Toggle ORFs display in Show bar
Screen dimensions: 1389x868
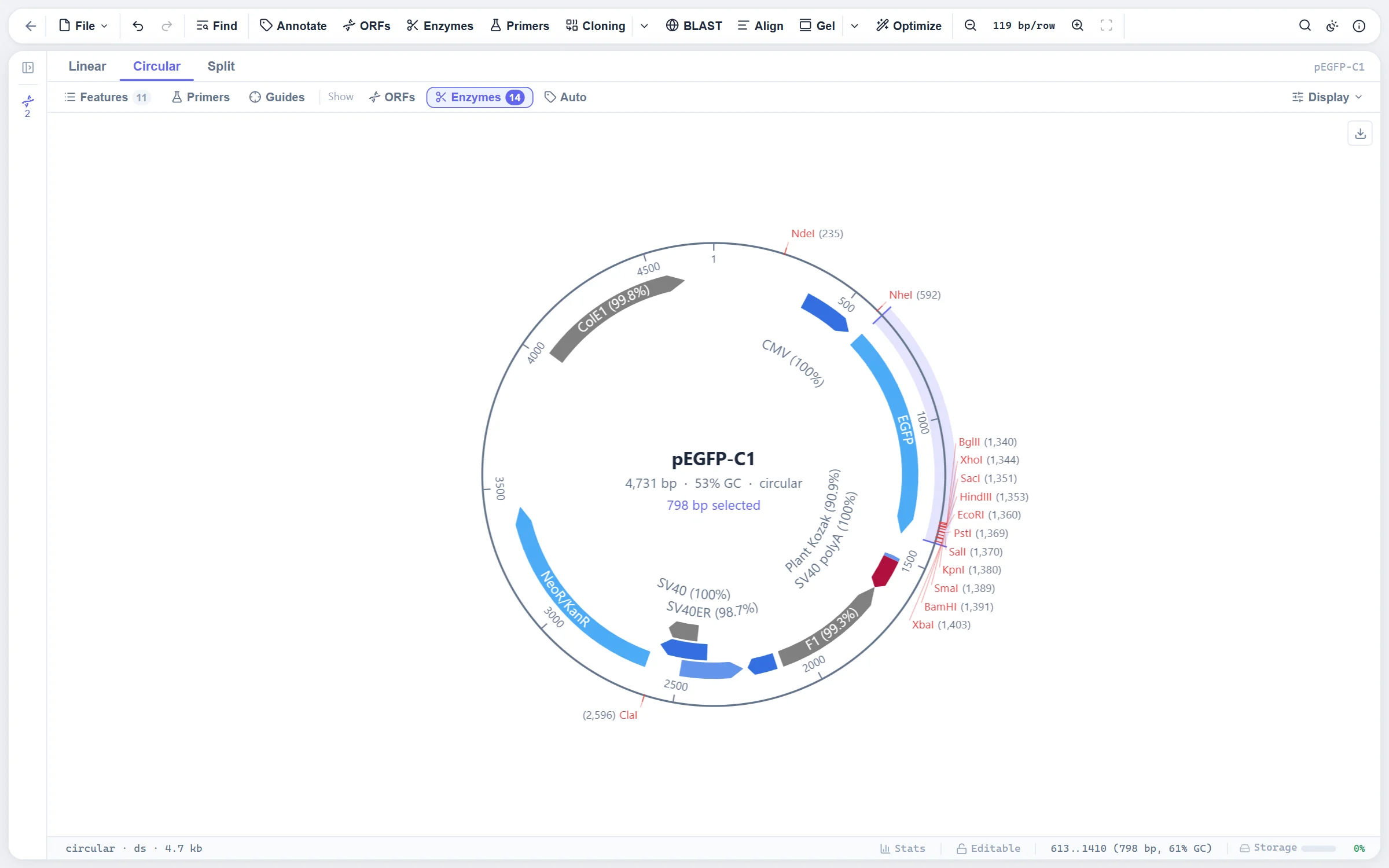click(x=392, y=97)
